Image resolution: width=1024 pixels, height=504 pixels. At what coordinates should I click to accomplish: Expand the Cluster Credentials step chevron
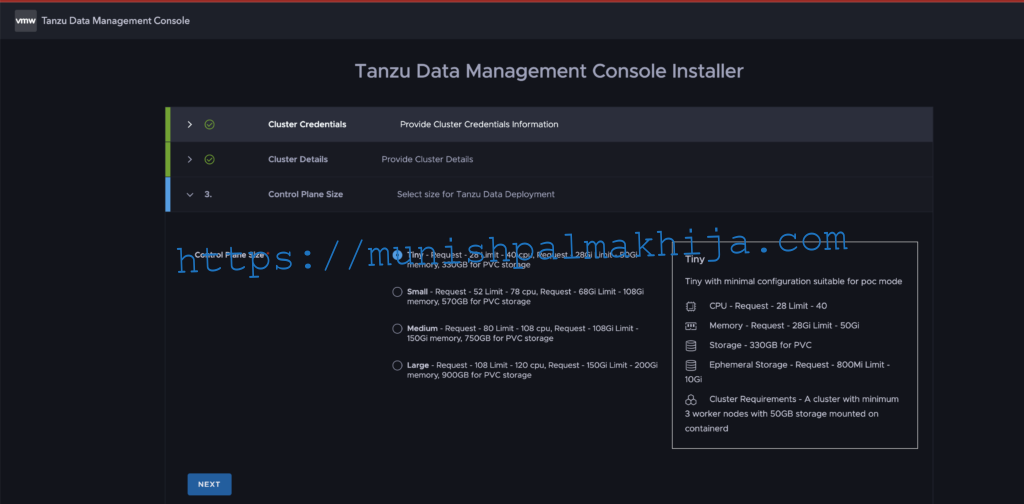189,124
